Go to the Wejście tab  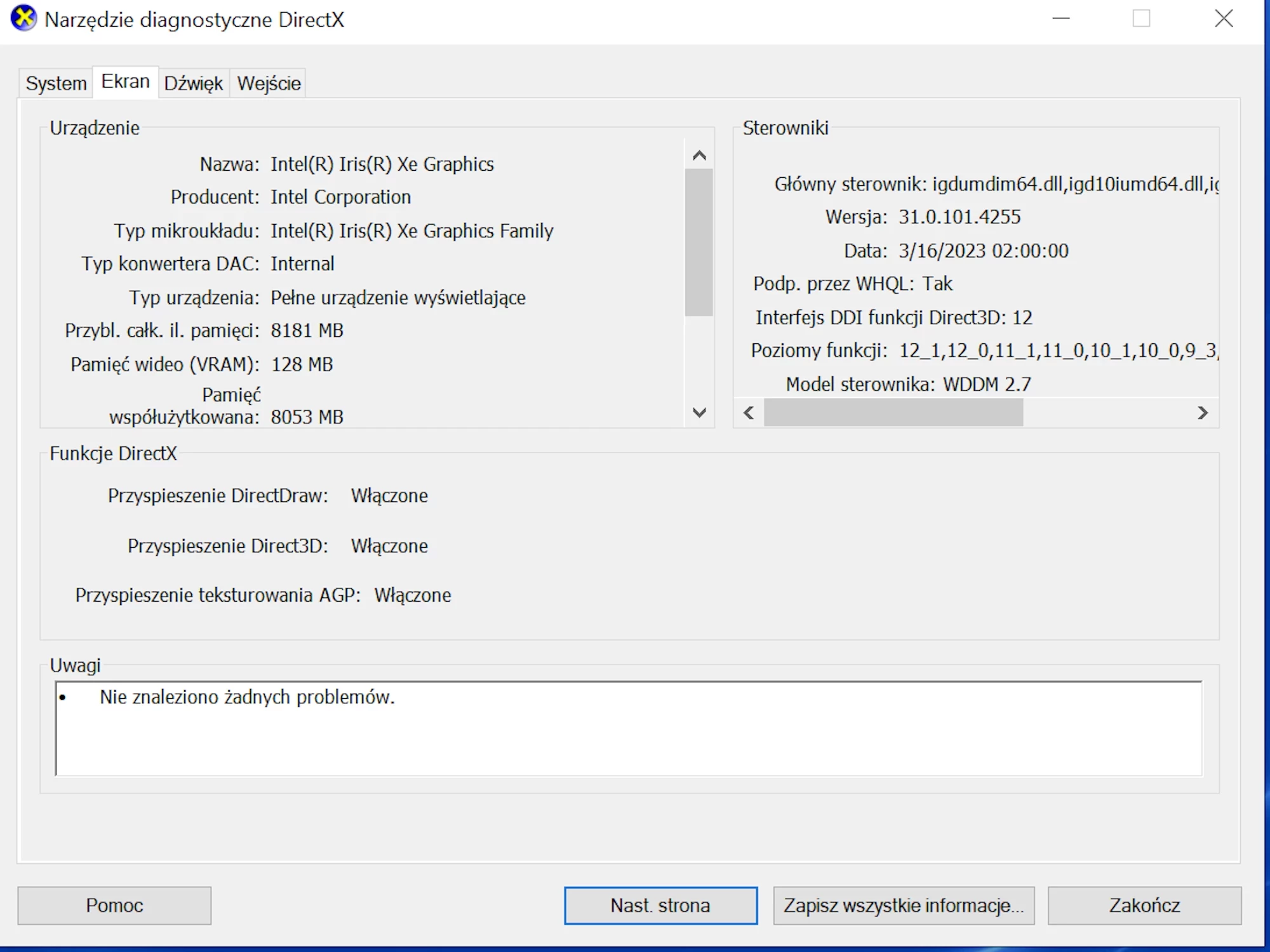pyautogui.click(x=269, y=83)
